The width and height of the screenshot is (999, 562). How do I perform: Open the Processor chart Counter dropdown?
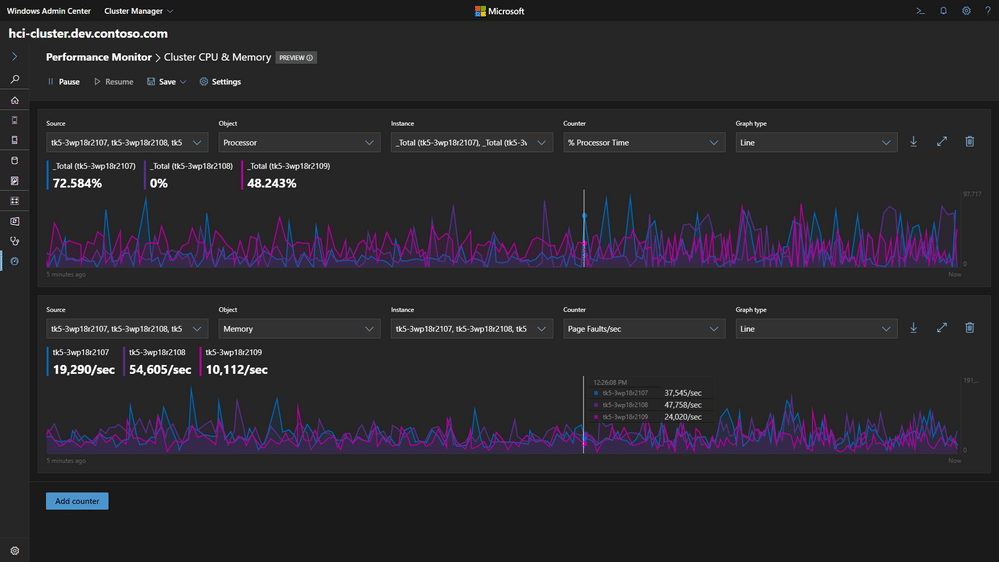(643, 143)
